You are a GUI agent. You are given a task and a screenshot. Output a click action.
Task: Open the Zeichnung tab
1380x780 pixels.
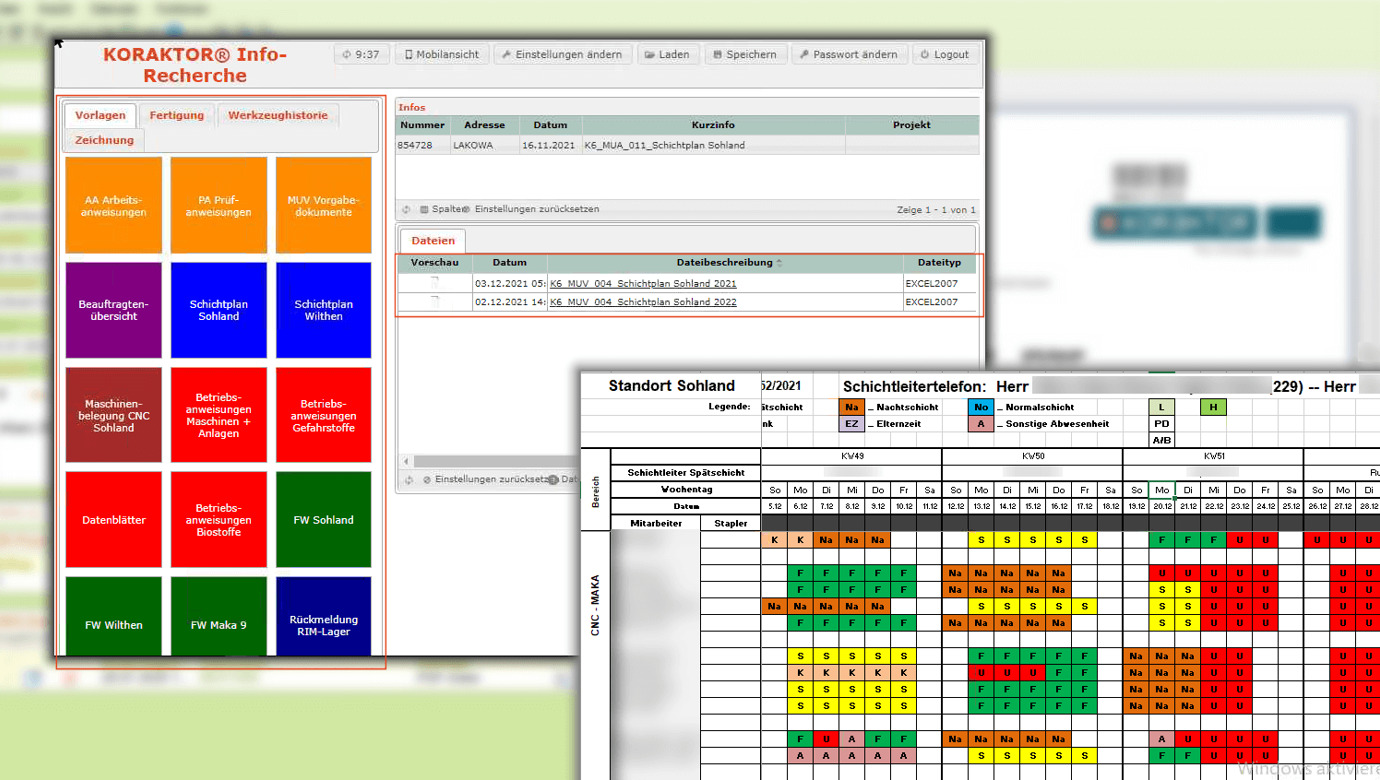pyautogui.click(x=104, y=140)
